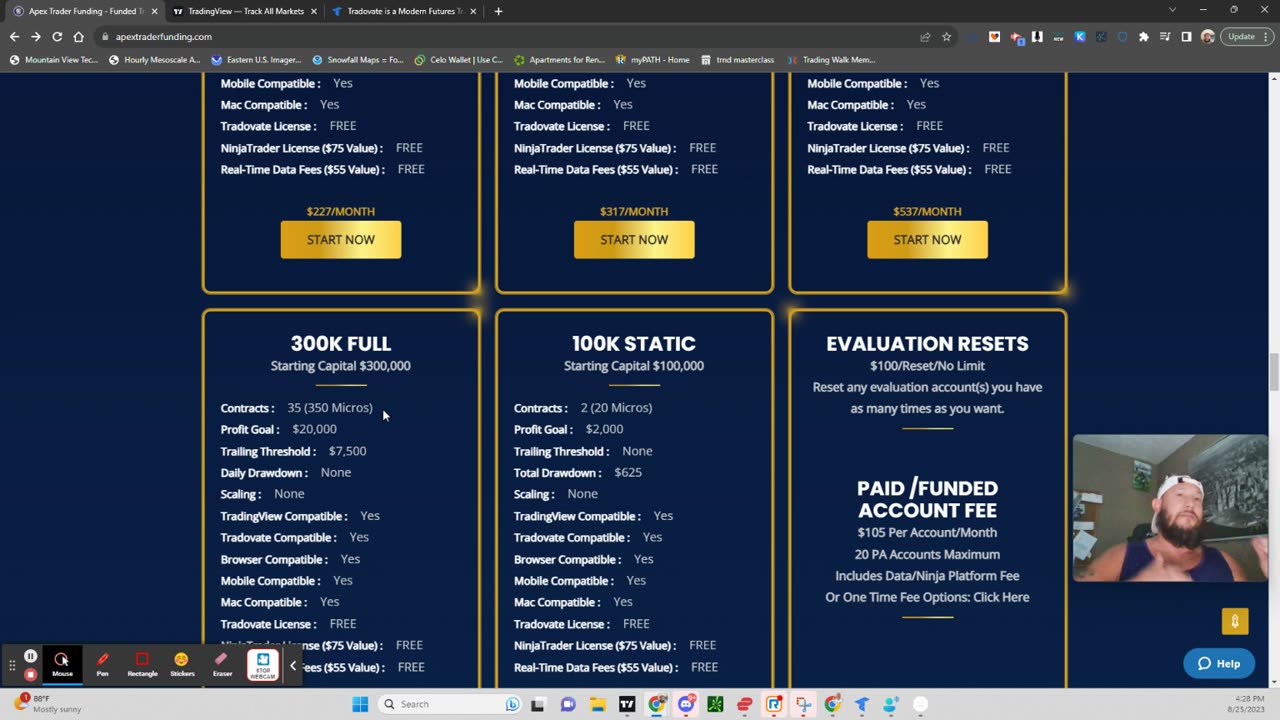
Task: Open Snipping Tool from taskbar
Action: coord(803,704)
